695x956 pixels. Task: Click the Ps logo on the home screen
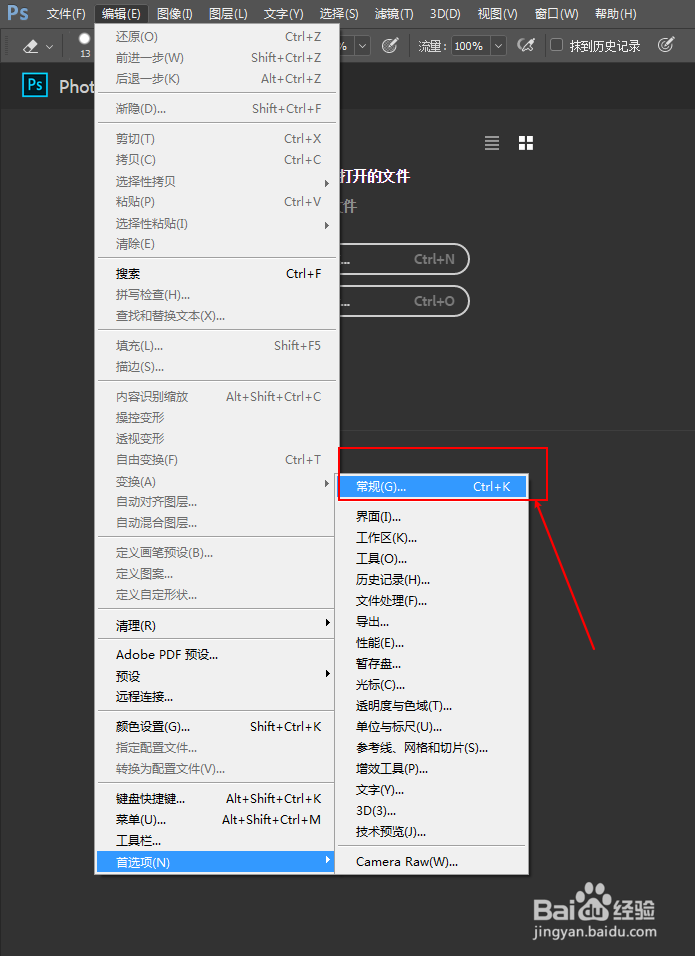35,85
